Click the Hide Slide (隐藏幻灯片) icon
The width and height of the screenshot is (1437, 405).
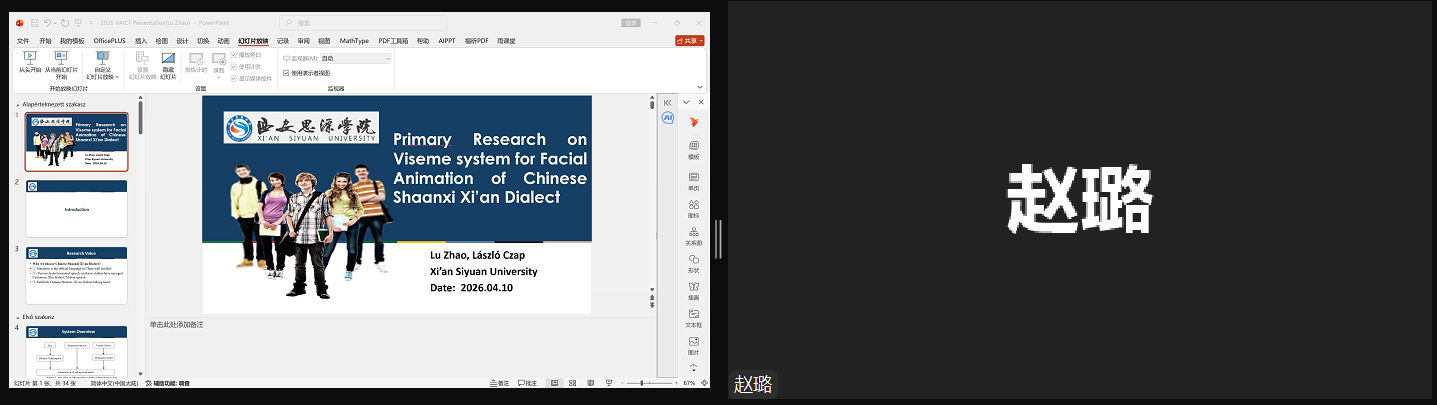[x=168, y=62]
